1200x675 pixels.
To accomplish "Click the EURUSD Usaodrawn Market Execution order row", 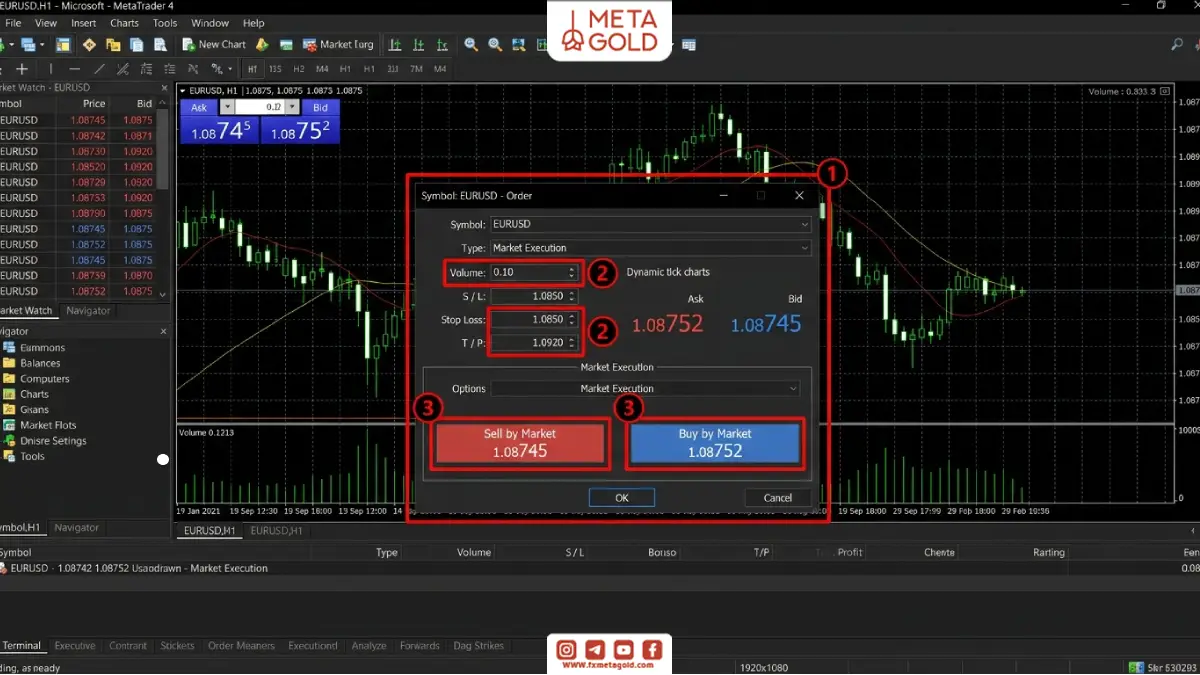I will pos(600,568).
